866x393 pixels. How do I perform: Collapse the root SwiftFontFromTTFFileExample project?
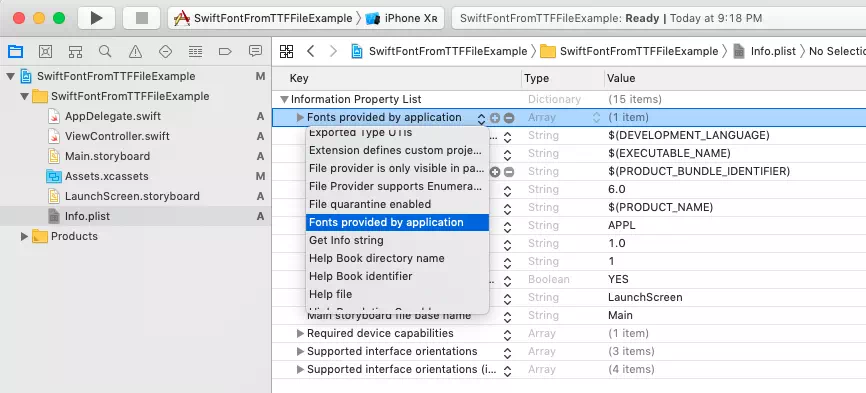tap(10, 76)
